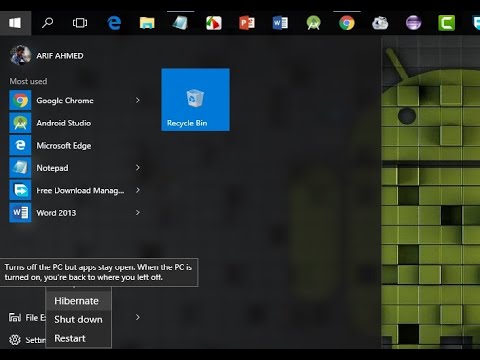Expand Word 2013 jump list arrow
The image size is (480, 360).
(138, 213)
